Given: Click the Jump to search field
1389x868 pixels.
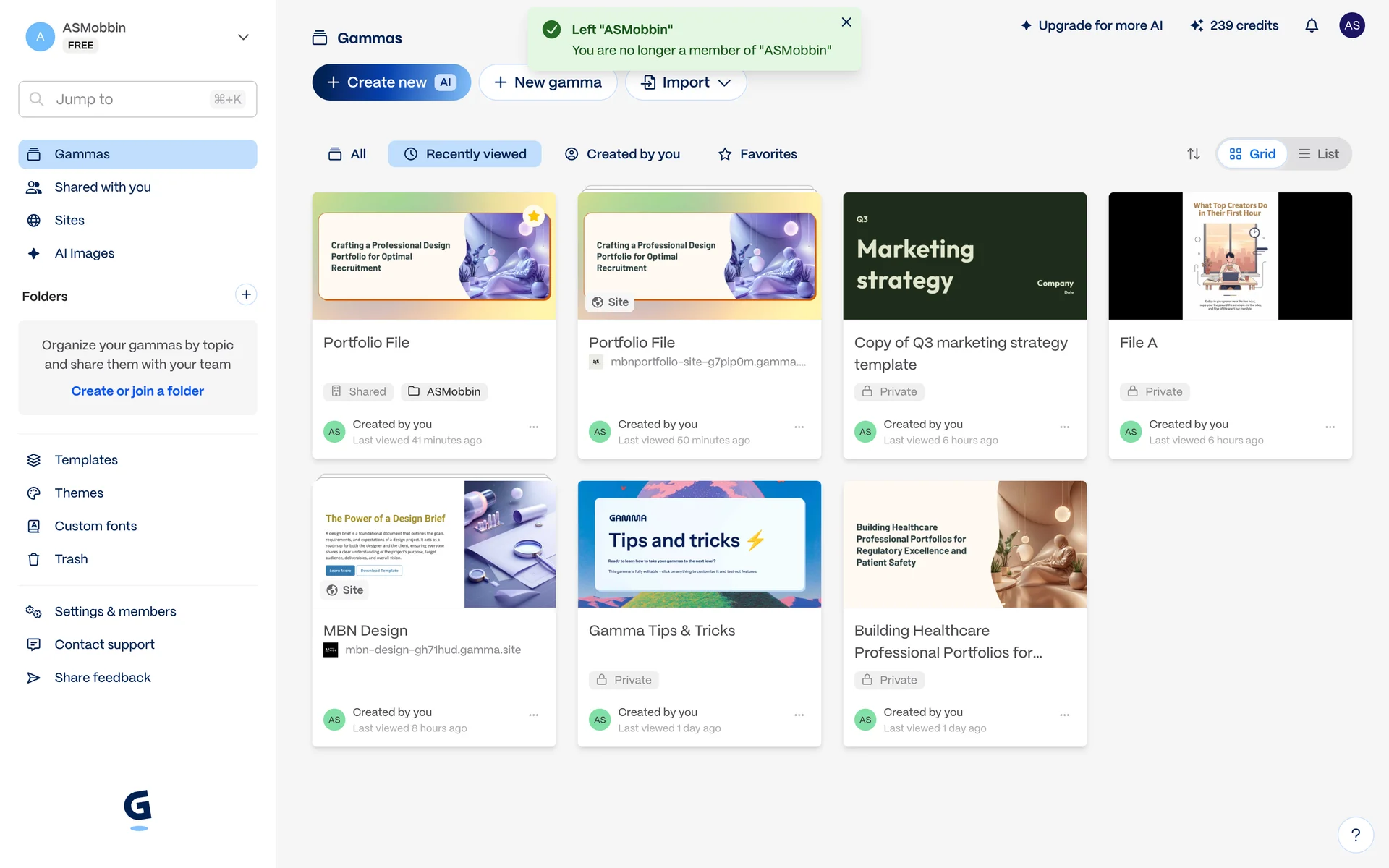Looking at the screenshot, I should click(x=137, y=99).
